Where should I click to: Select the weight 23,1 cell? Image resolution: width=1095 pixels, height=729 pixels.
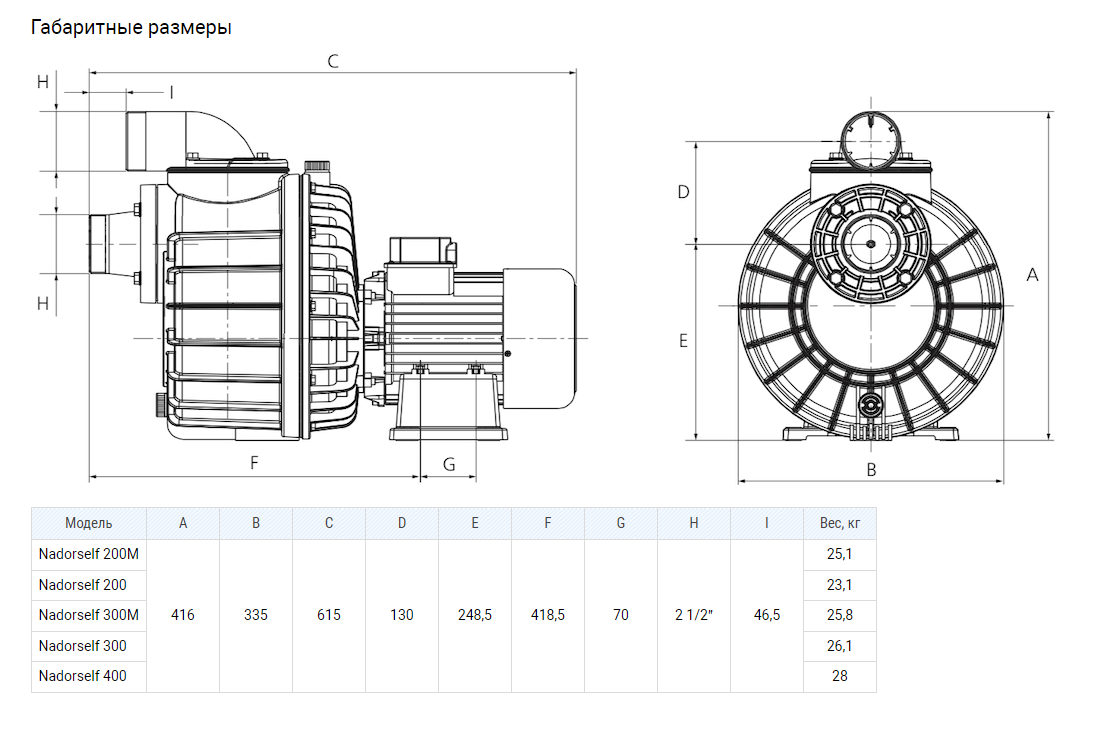(839, 584)
